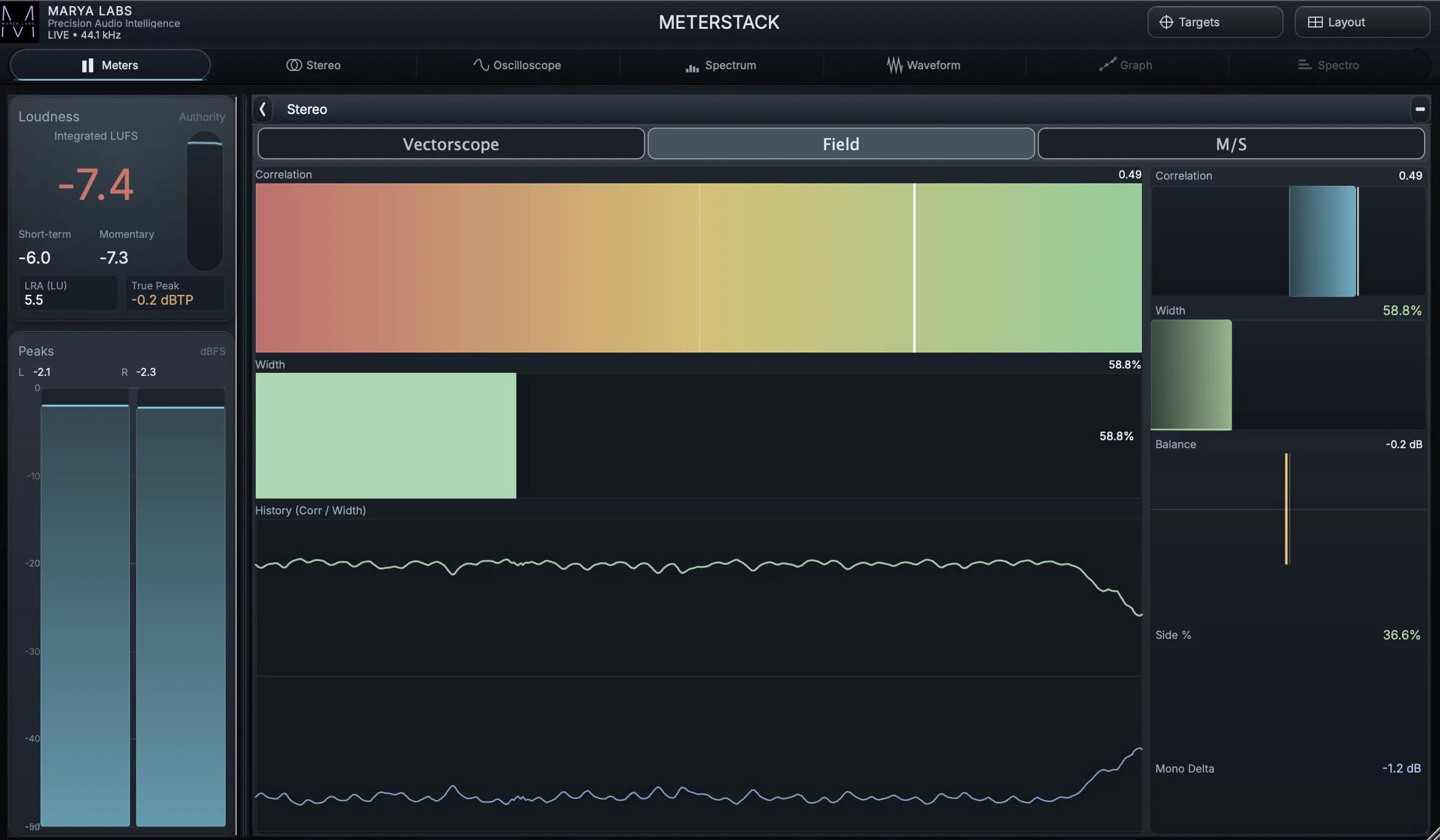Click the Oscilloscope sine wave icon
Viewport: 1440px width, 840px height.
[481, 65]
